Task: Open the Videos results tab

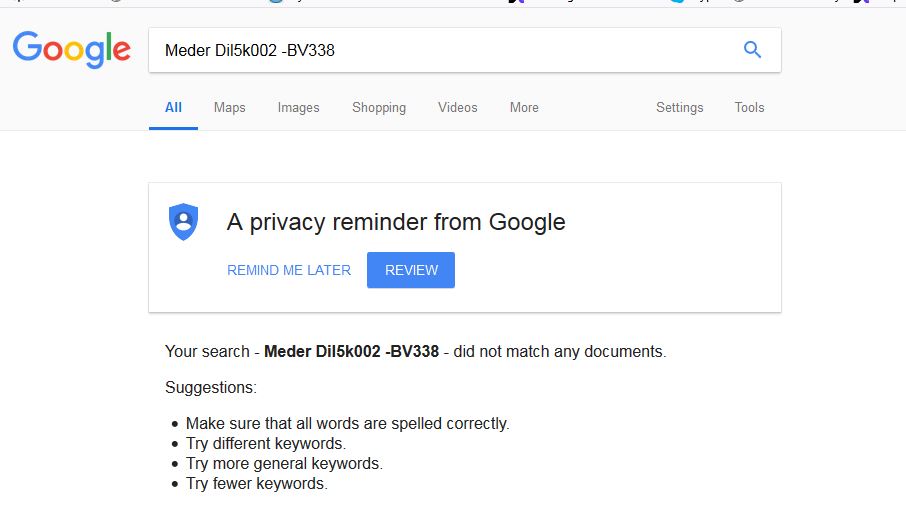Action: 458,107
